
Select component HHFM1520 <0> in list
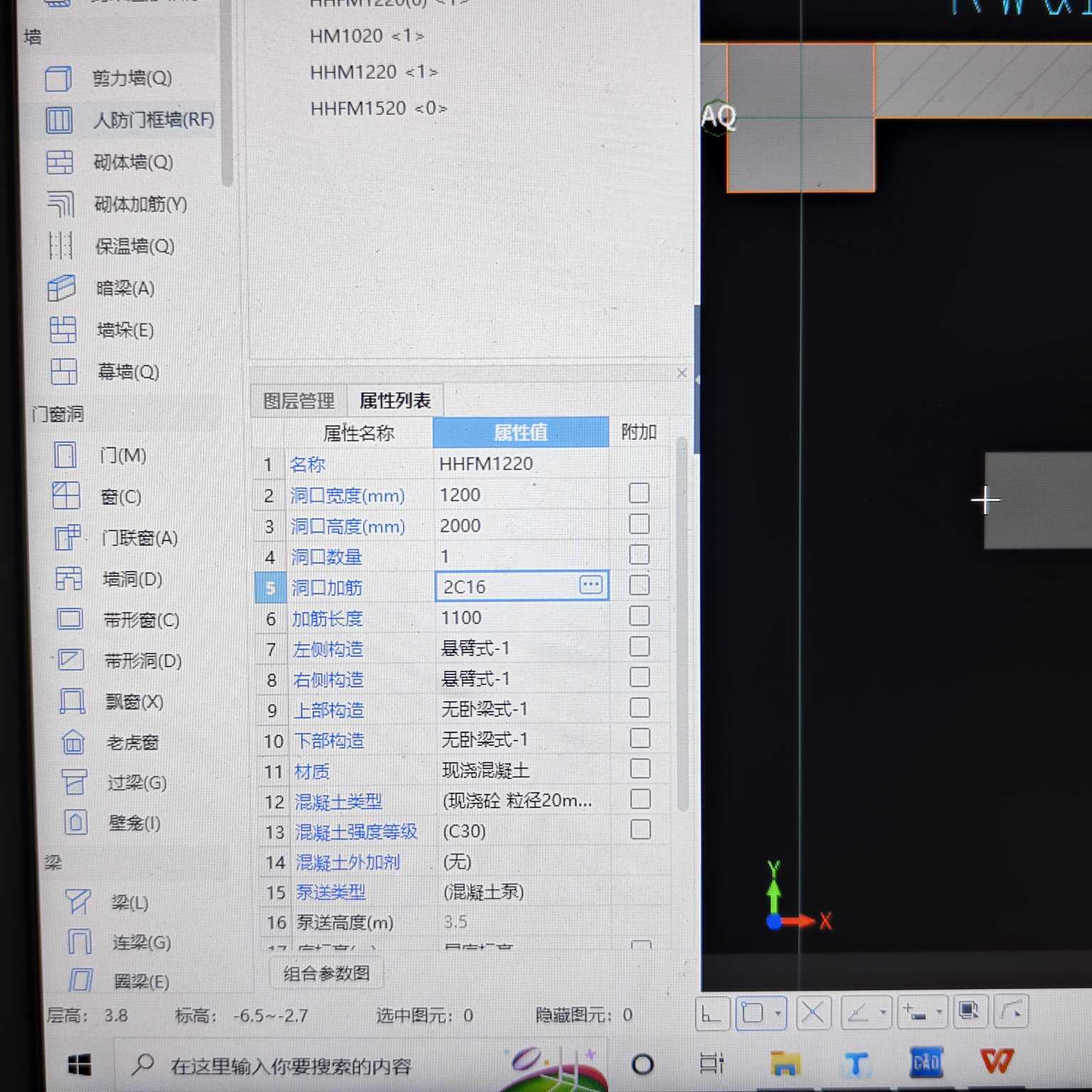pyautogui.click(x=379, y=108)
